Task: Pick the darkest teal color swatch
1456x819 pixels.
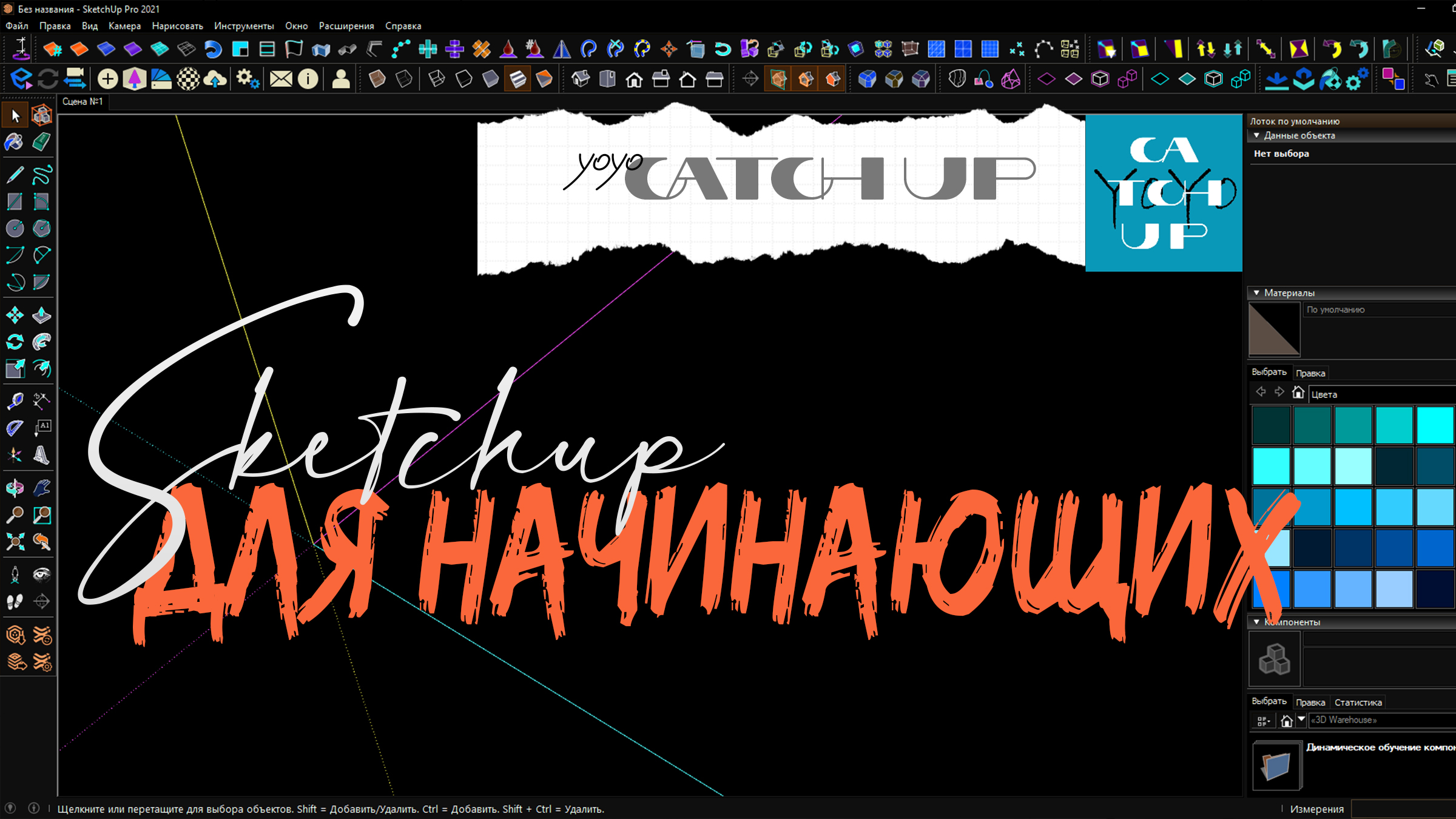Action: (x=1271, y=425)
